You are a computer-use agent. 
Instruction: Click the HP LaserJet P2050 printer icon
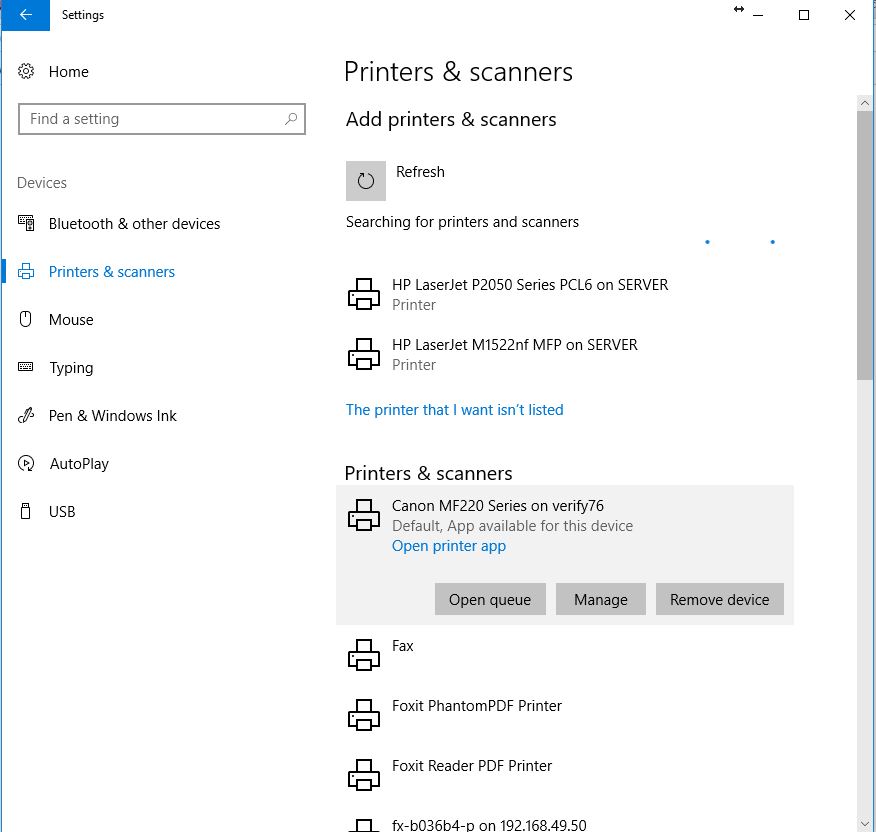coord(364,294)
